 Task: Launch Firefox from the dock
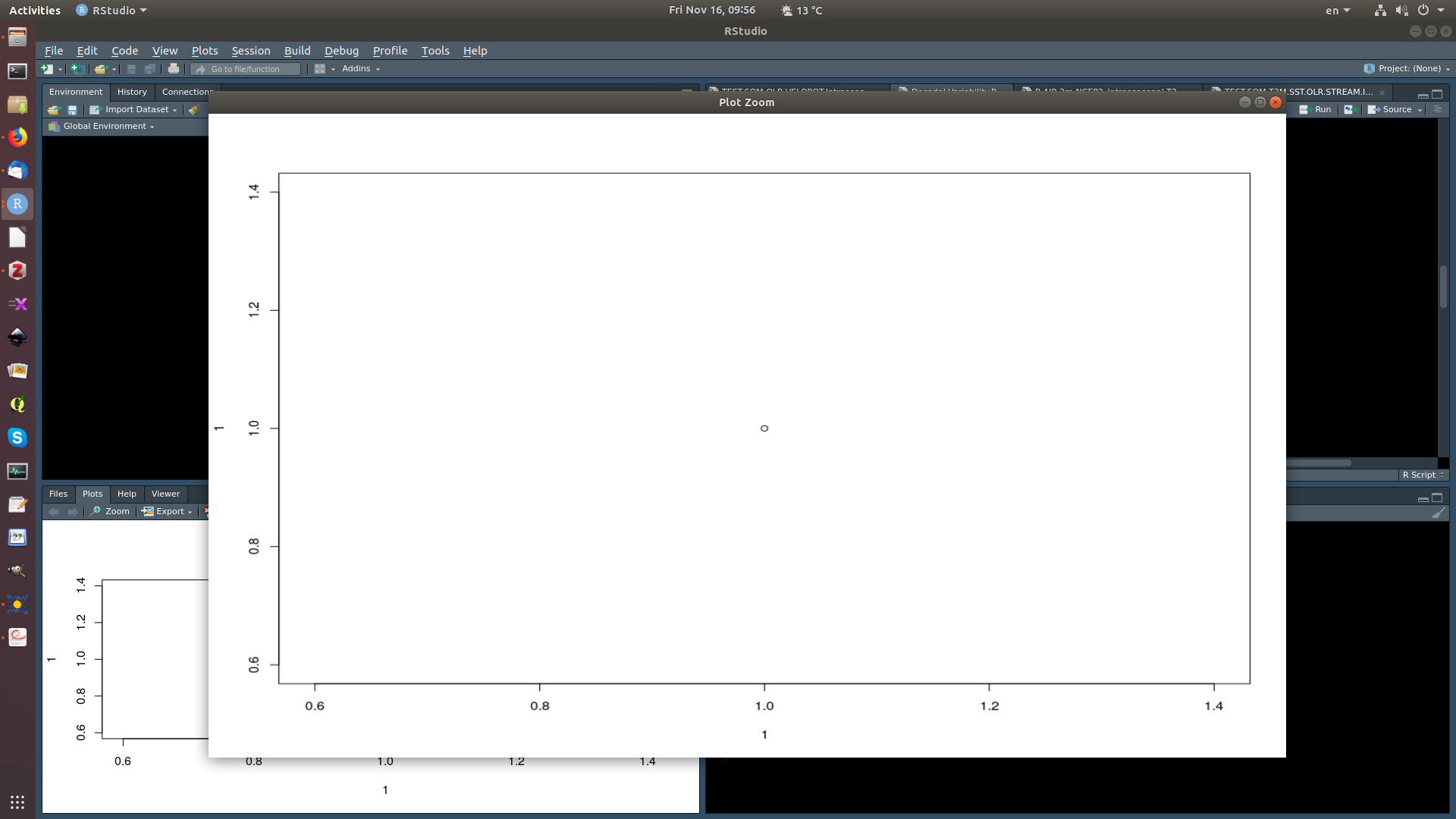coord(17,137)
